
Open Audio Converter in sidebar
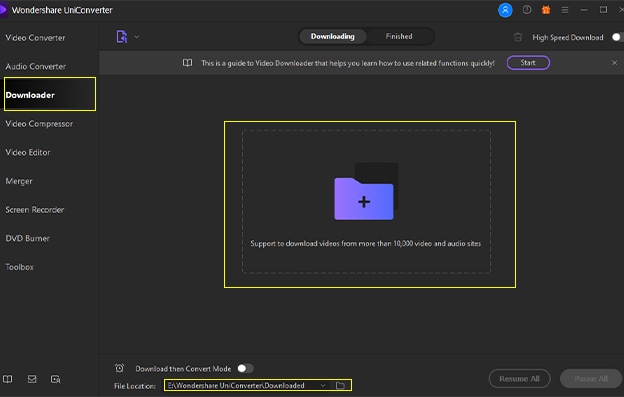point(35,66)
